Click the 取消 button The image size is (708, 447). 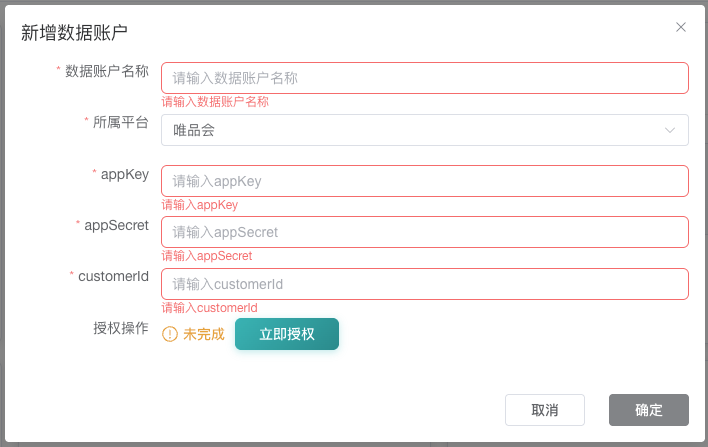pos(545,410)
